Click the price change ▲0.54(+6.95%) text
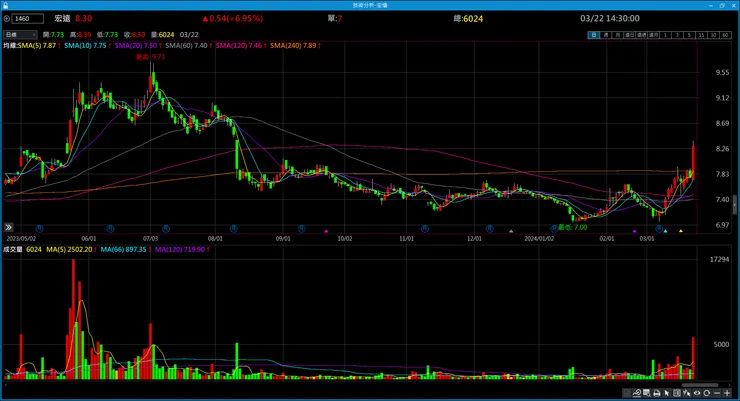740x401 pixels. coord(233,18)
